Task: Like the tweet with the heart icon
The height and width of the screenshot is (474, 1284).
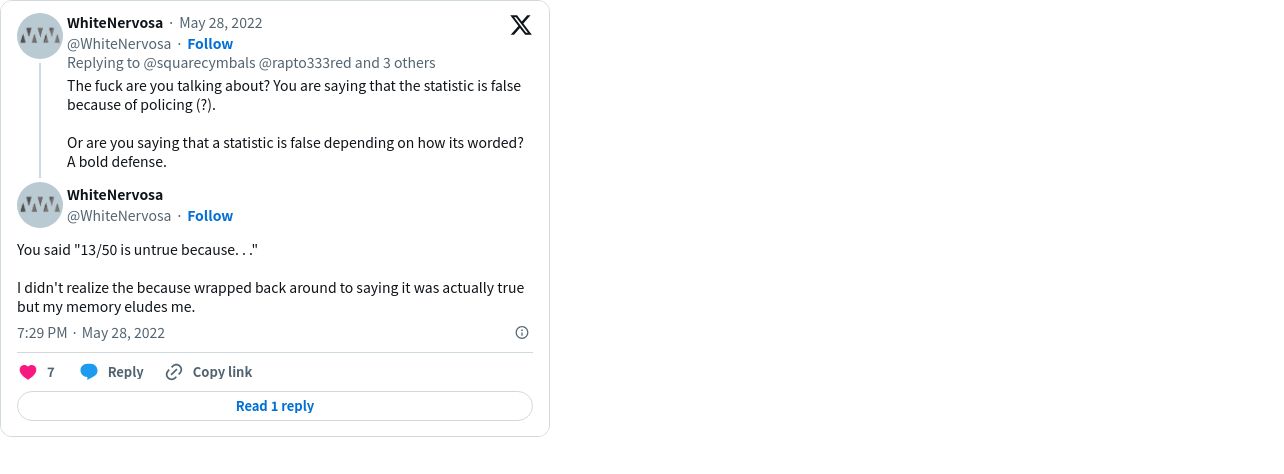Action: click(28, 372)
